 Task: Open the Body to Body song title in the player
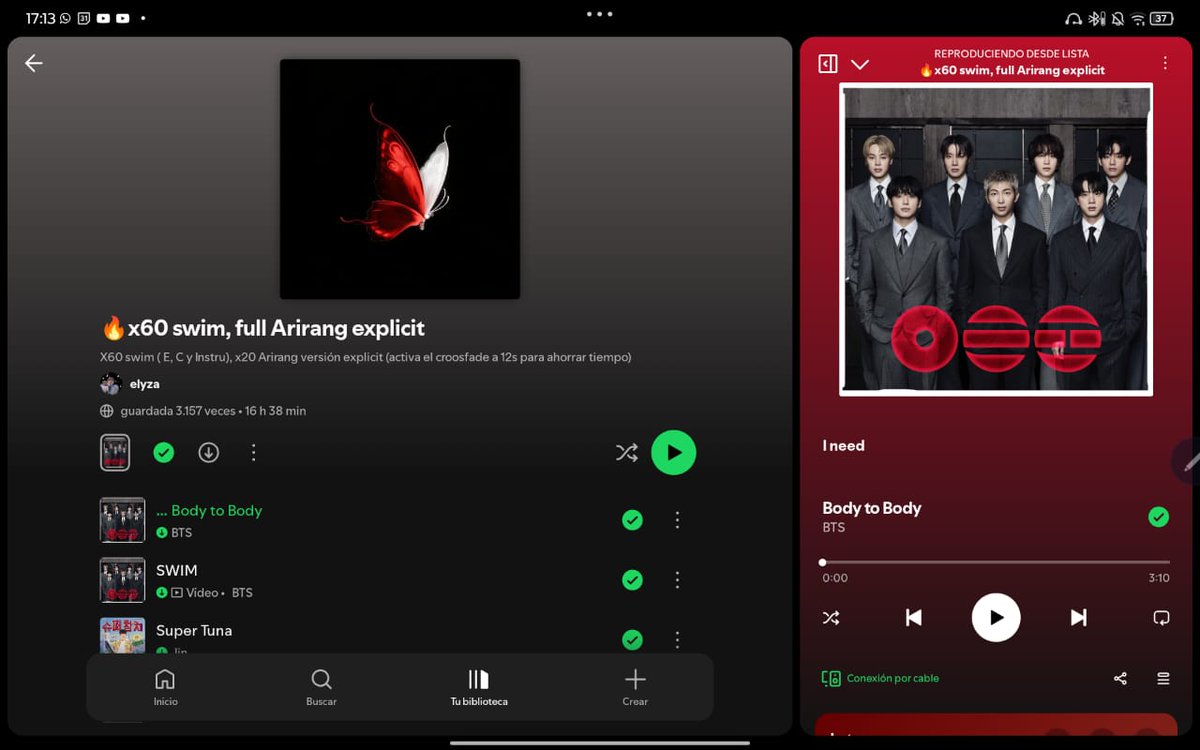pos(871,508)
